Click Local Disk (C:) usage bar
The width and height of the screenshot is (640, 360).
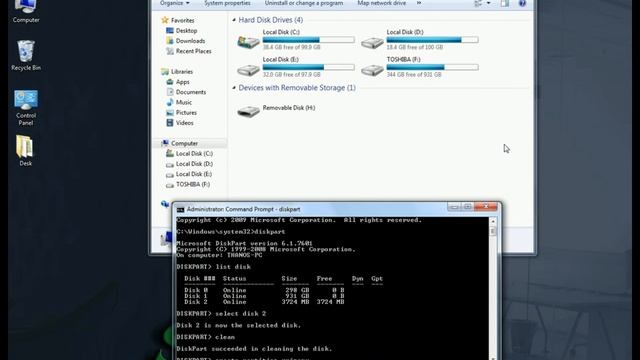309,40
